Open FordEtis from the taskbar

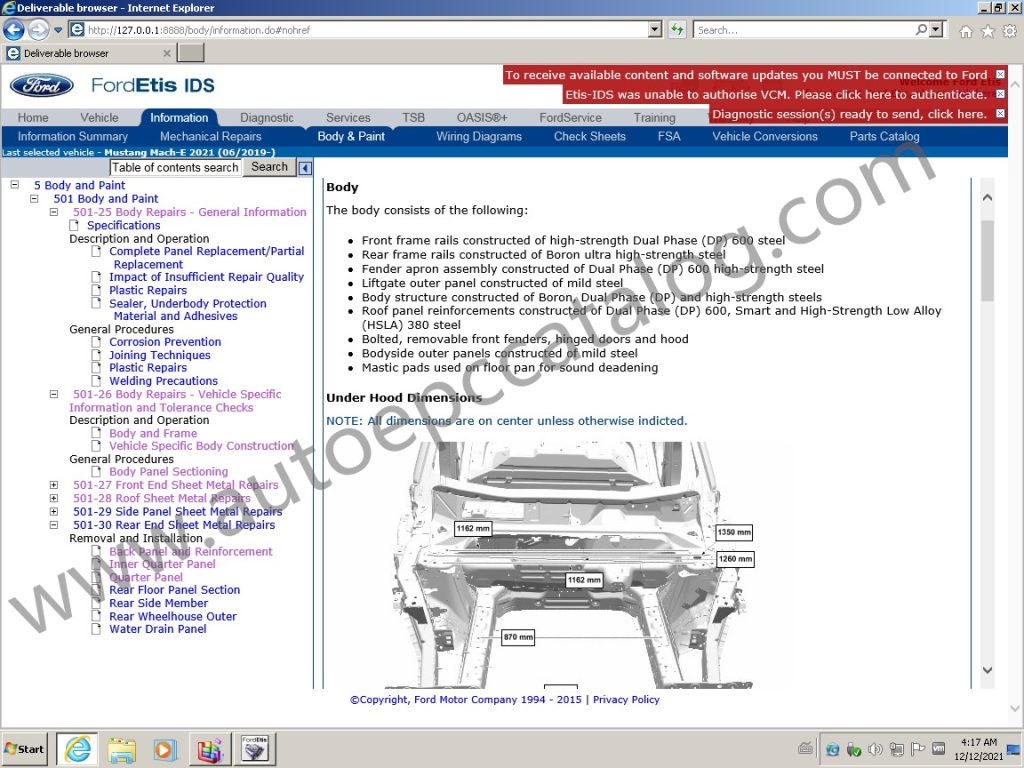tap(254, 748)
